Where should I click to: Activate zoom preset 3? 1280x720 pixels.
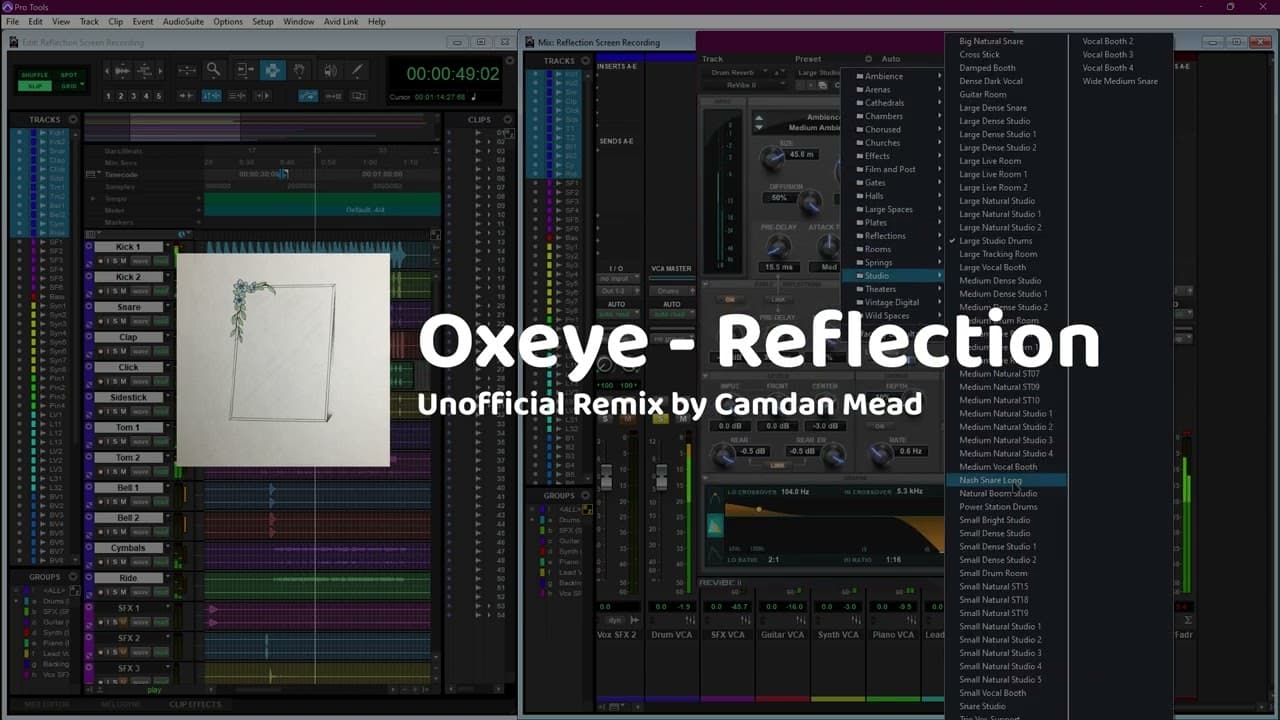134,96
